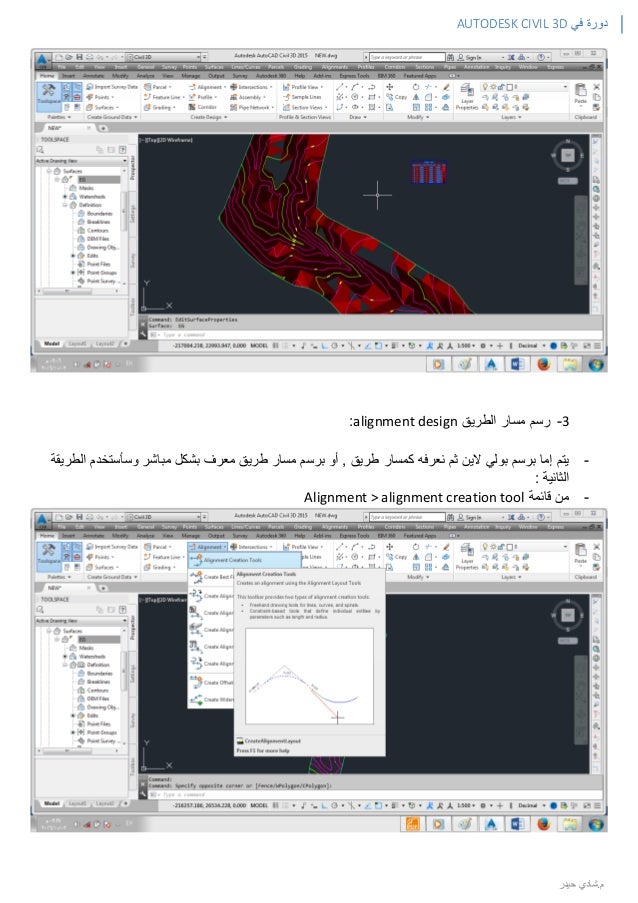Open Survey side tab in lower Toolspace
Viewport: 638px width, 903px height.
pyautogui.click(x=132, y=719)
